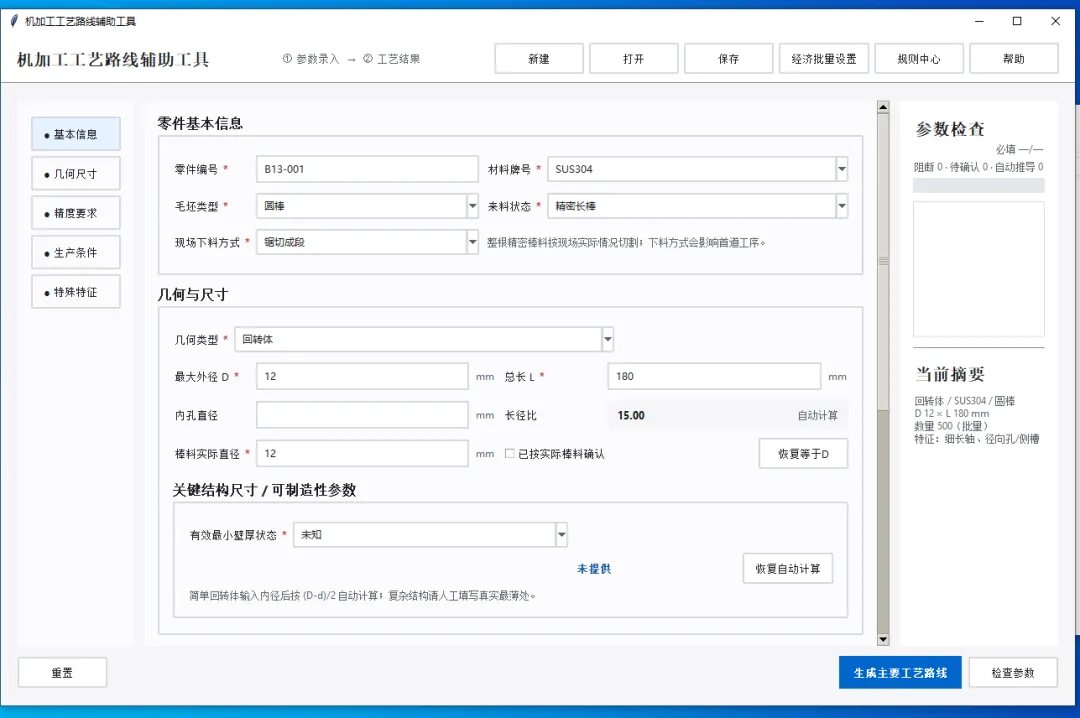Open 经济批量设置 settings
The image size is (1080, 718).
point(824,59)
